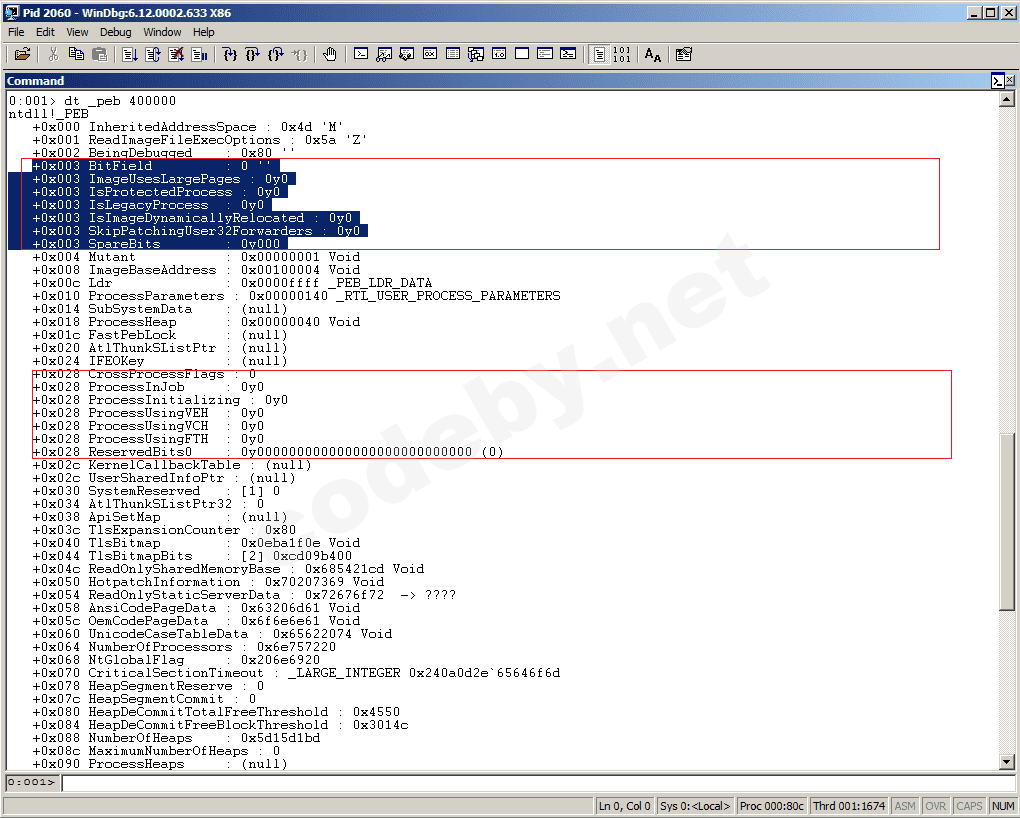
Task: Open the Options icon at the toolbar end
Action: [684, 54]
